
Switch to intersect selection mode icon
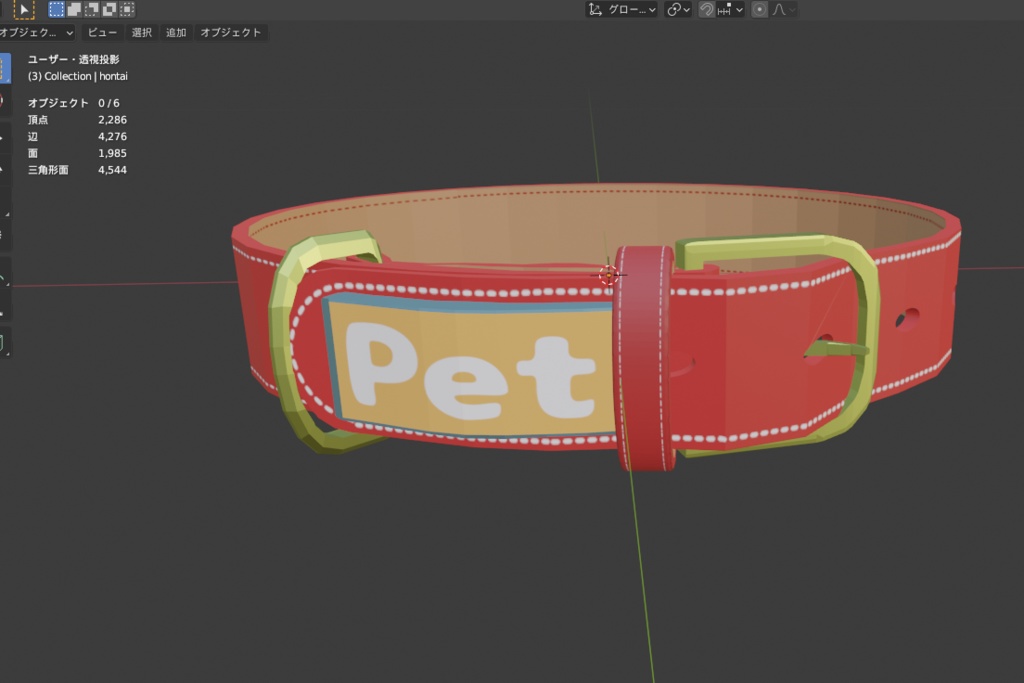point(126,9)
